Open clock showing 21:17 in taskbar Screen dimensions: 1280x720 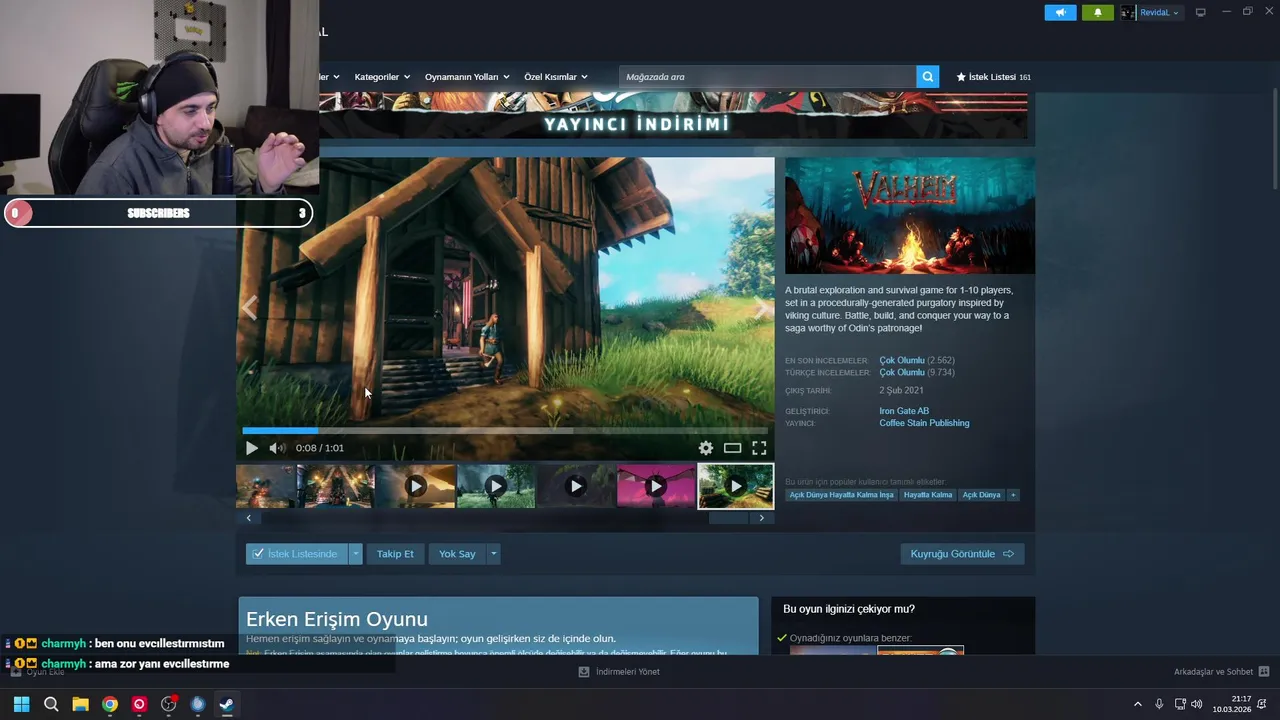[1232, 704]
